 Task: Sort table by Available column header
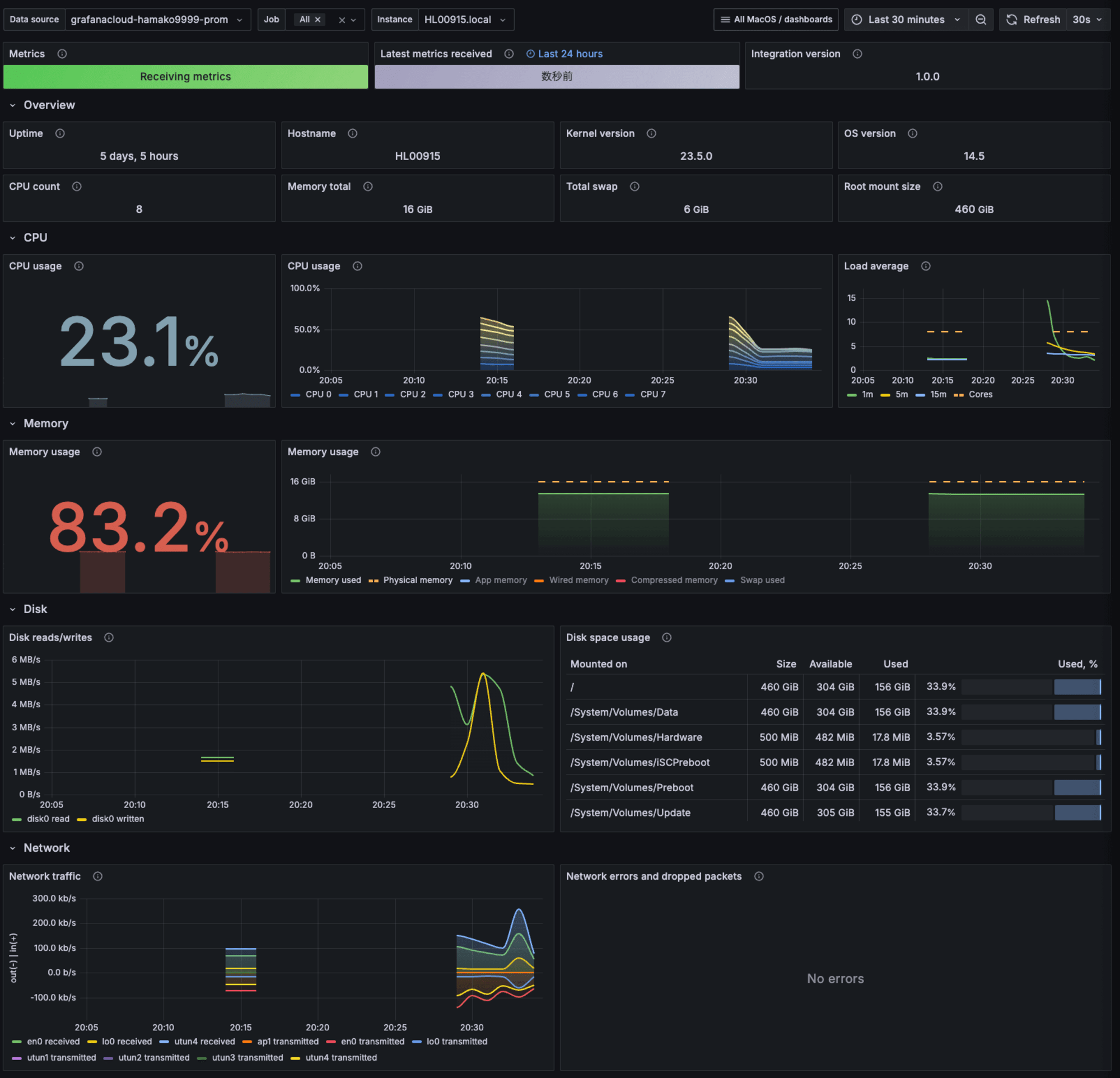tap(830, 664)
